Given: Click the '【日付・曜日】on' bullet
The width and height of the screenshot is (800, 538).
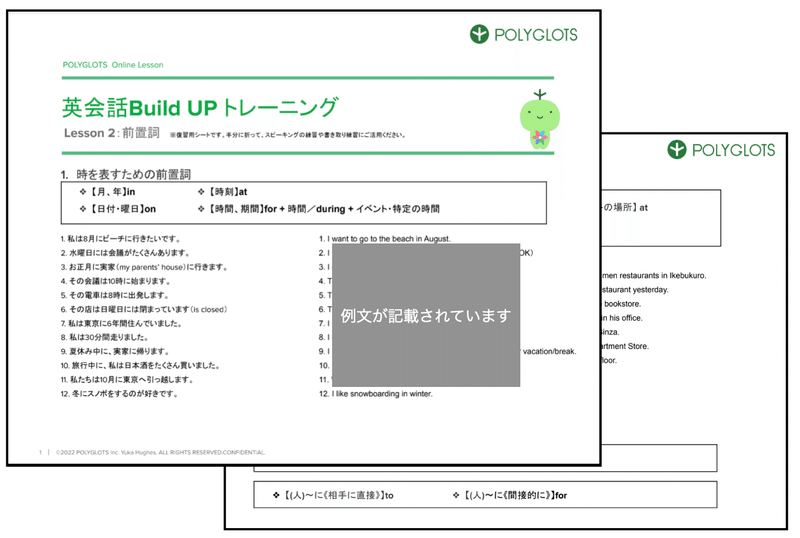Looking at the screenshot, I should click(x=118, y=209).
